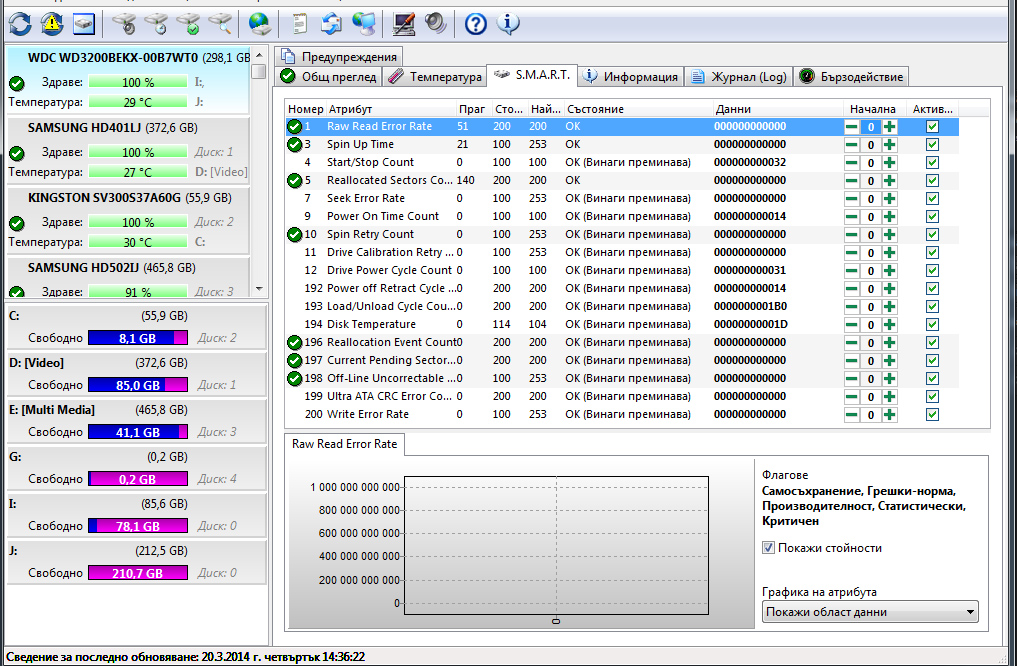Select the SAMSUNG HD401LJ disk in the list
Image resolution: width=1017 pixels, height=666 pixels.
tap(128, 149)
